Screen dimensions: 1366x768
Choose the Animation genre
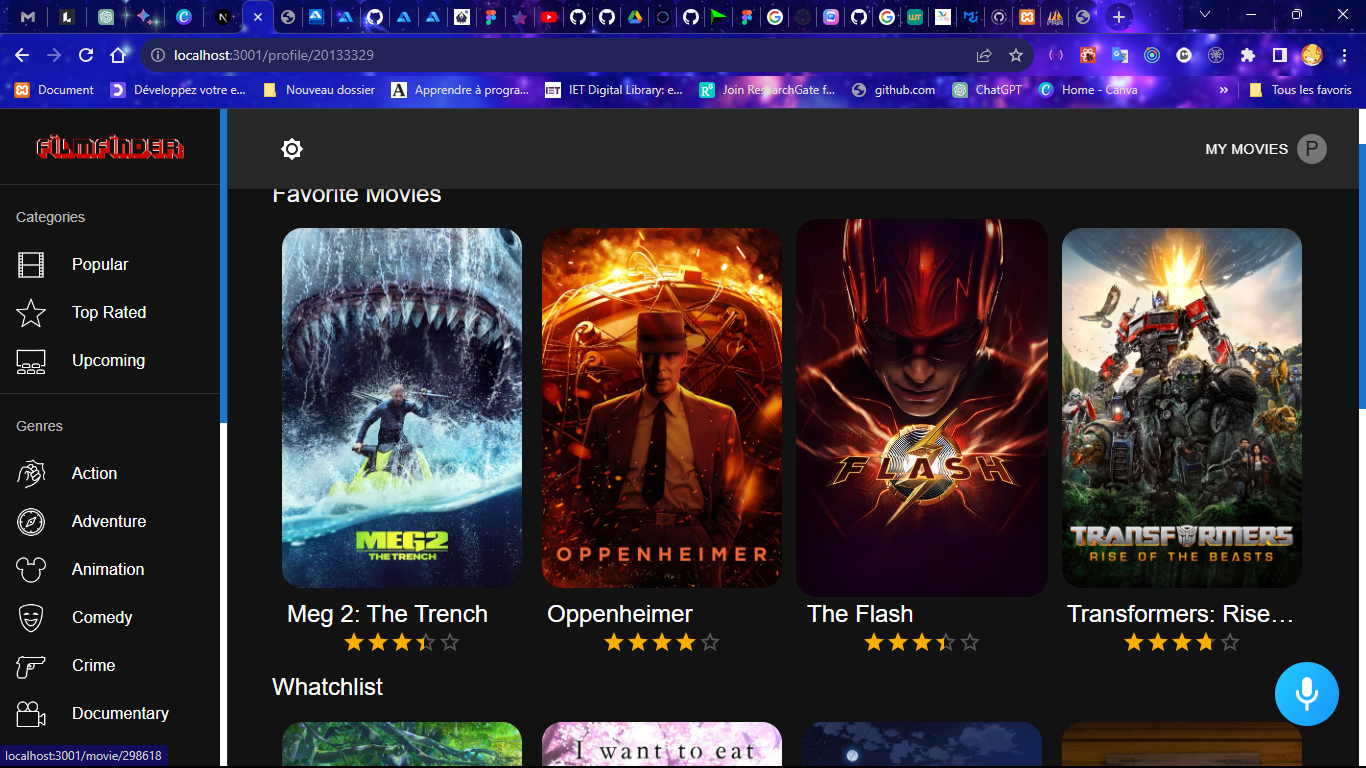click(x=108, y=570)
